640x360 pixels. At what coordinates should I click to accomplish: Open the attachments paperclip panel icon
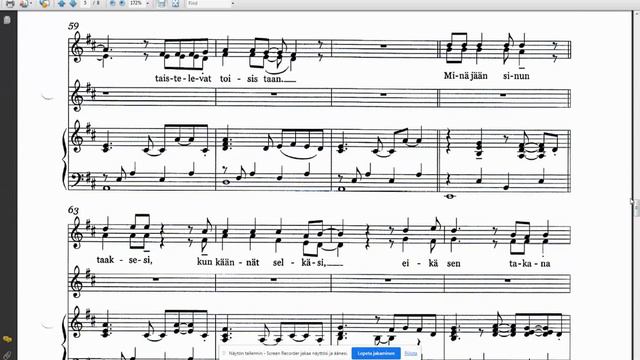(7, 355)
